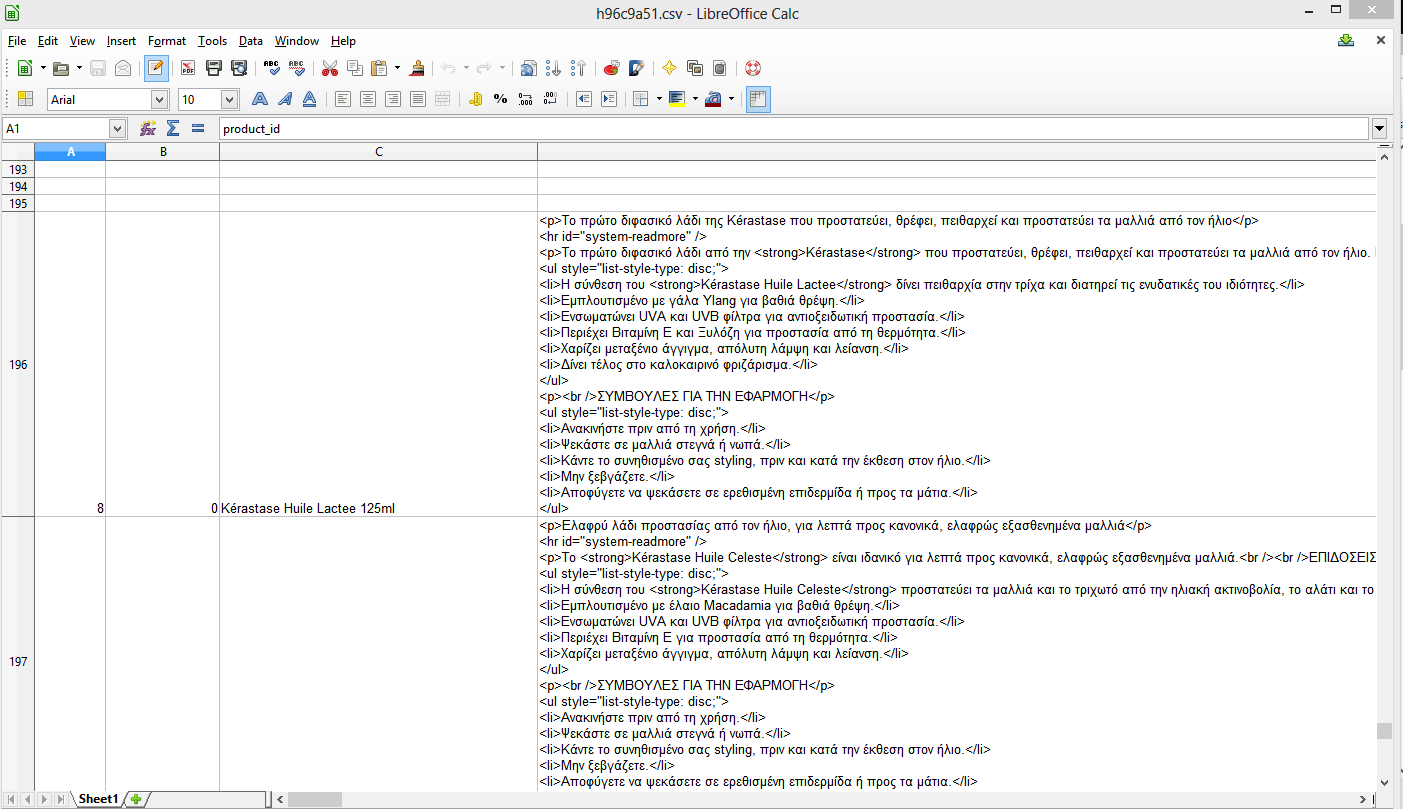Viewport: 1403px width, 809px height.
Task: Toggle Underline formatting
Action: point(310,99)
